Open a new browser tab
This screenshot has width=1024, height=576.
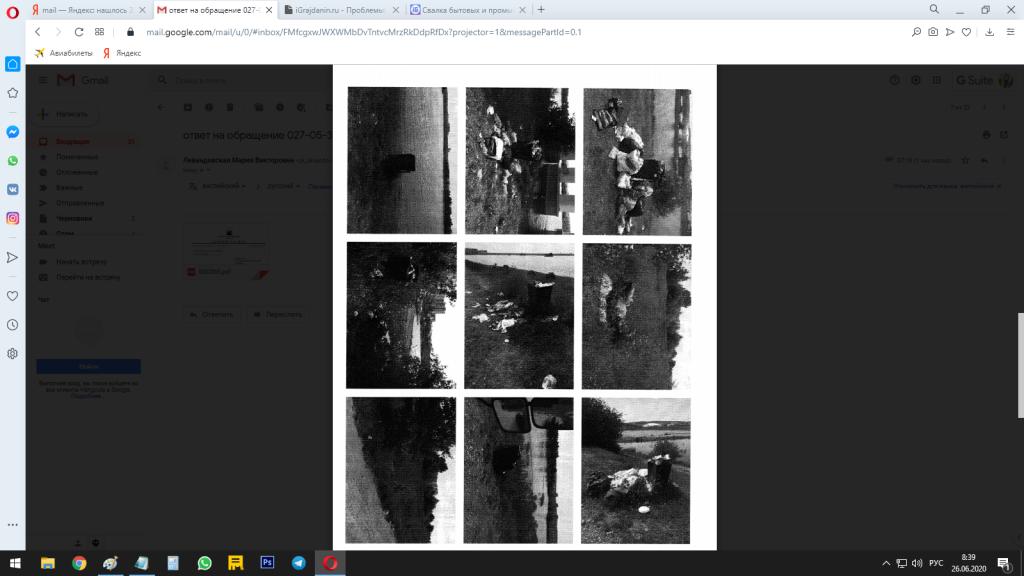[541, 9]
